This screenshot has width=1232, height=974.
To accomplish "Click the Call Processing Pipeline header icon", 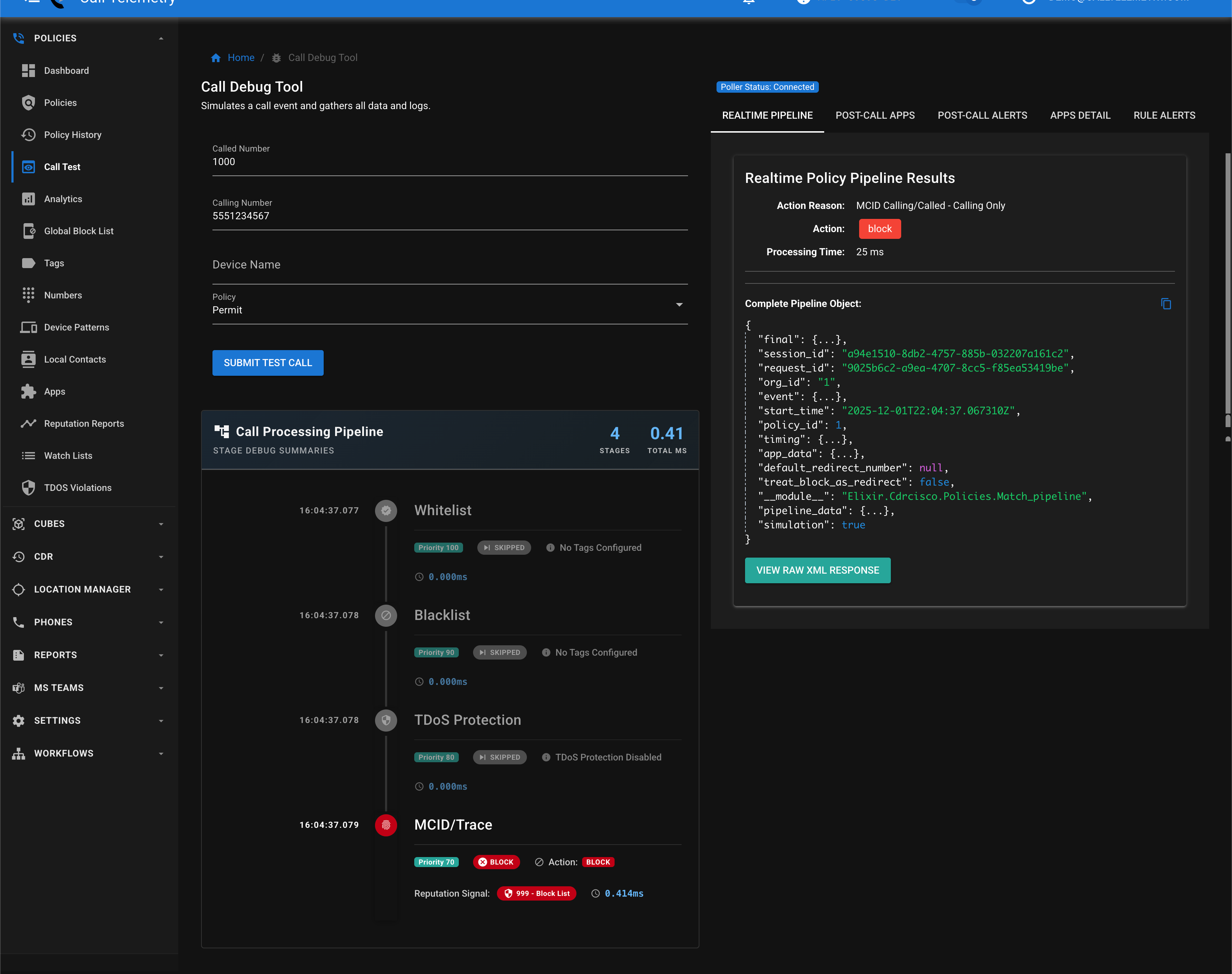I will click(x=221, y=432).
